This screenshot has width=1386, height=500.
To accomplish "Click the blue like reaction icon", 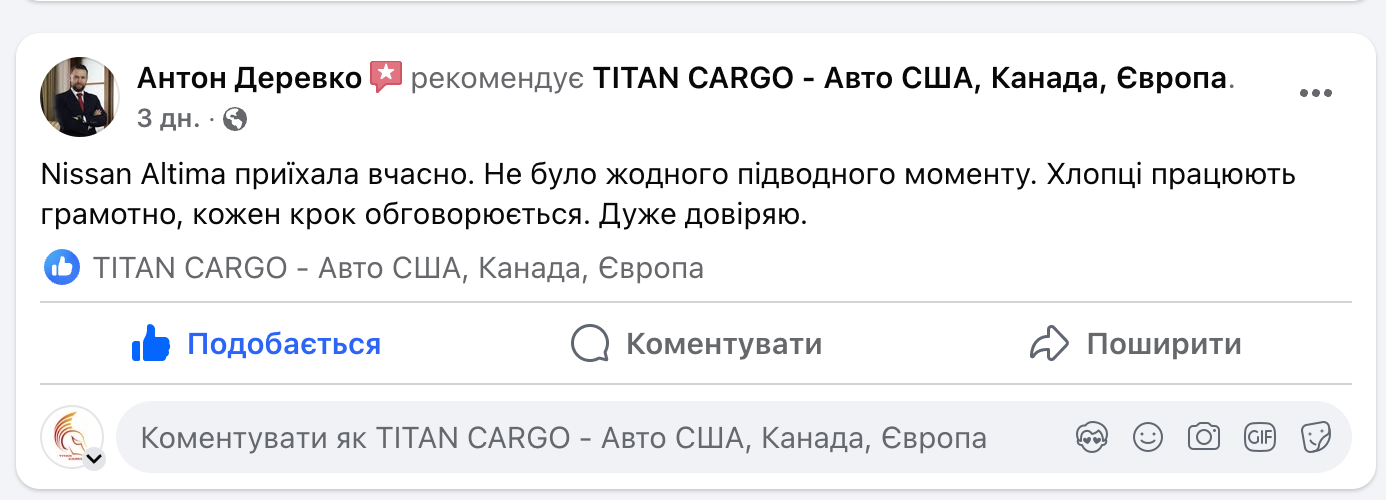I will click(62, 268).
